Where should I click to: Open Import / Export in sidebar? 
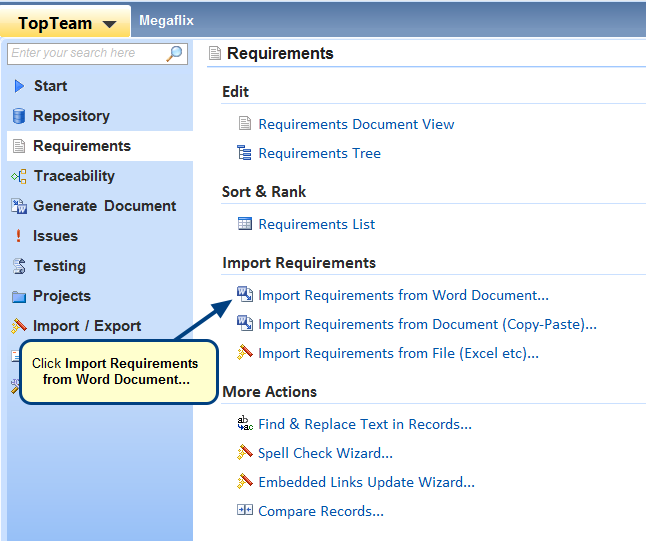pyautogui.click(x=86, y=326)
